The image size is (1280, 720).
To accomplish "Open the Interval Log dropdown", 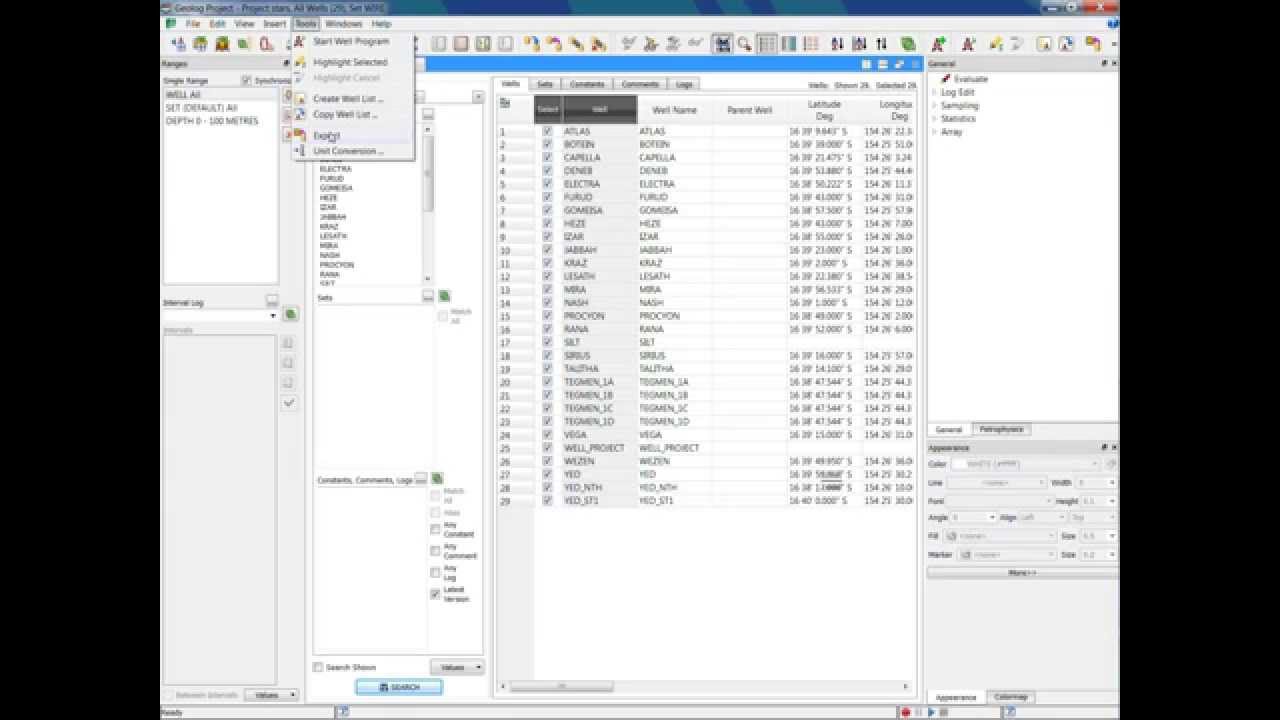I will click(220, 315).
